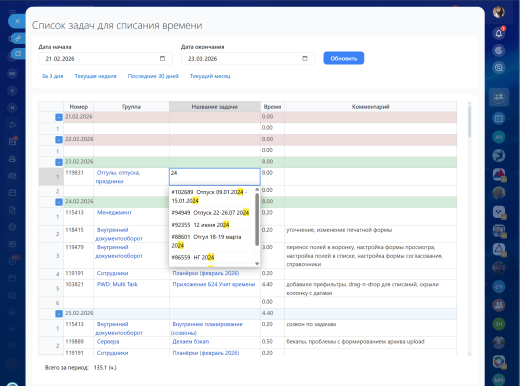Click the table vertical scrollbar thumb
This screenshot has width=520, height=386.
[469, 122]
